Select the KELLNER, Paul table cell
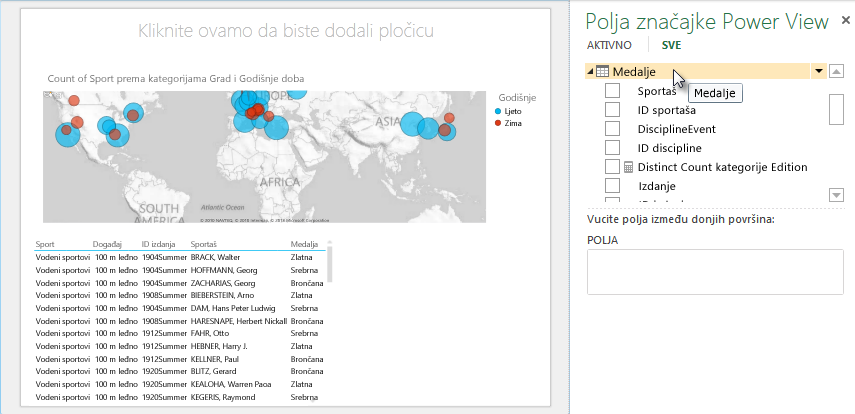This screenshot has height=414, width=855. 215,359
